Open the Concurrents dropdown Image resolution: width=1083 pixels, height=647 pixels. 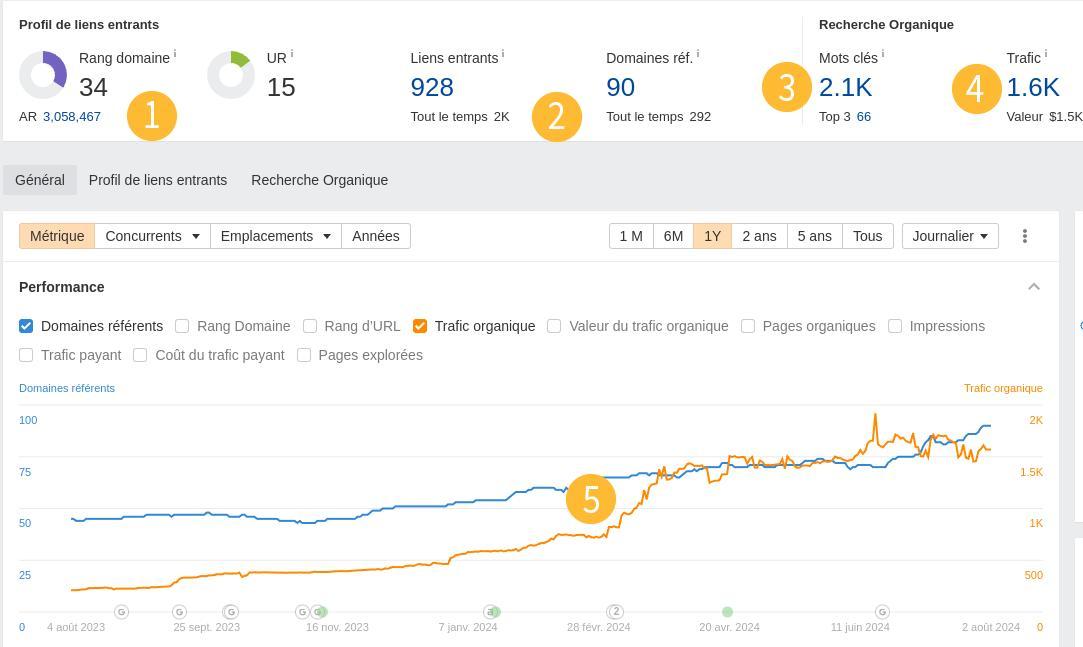tap(153, 236)
